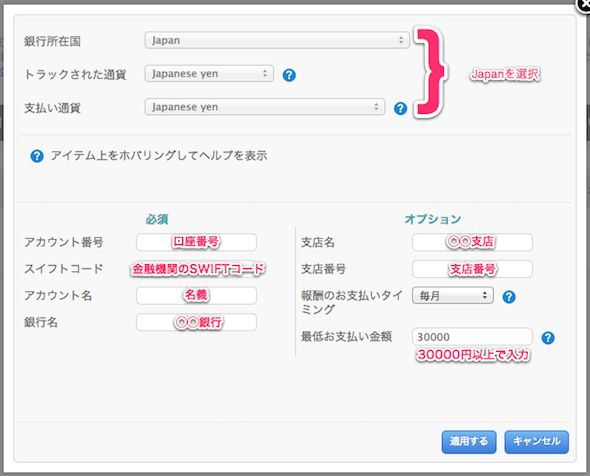Click the 必須 section heading

[x=157, y=219]
